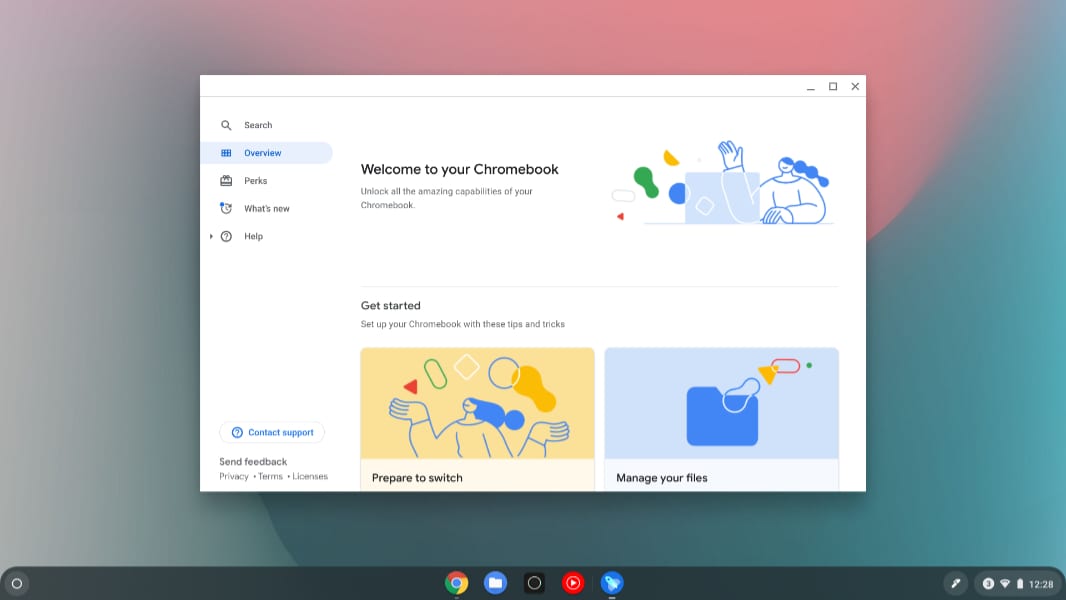1066x600 pixels.
Task: Click the Explore app icon on shelf
Action: [x=612, y=583]
